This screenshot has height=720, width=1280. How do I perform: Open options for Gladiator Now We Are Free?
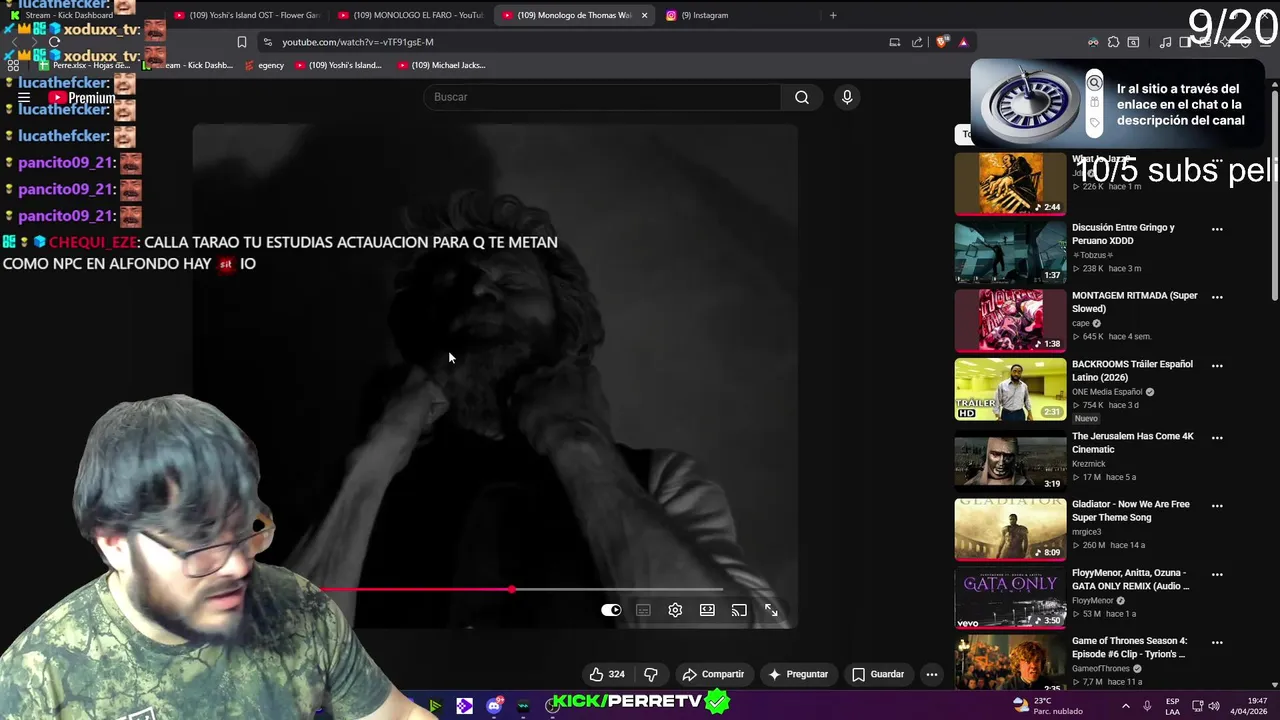(x=1217, y=506)
